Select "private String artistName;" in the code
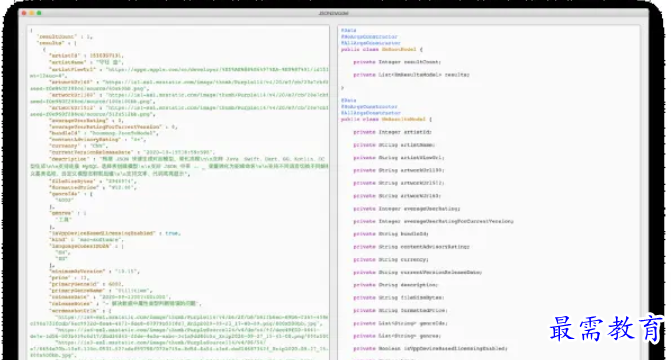Image resolution: width=671 pixels, height=360 pixels. coord(394,145)
